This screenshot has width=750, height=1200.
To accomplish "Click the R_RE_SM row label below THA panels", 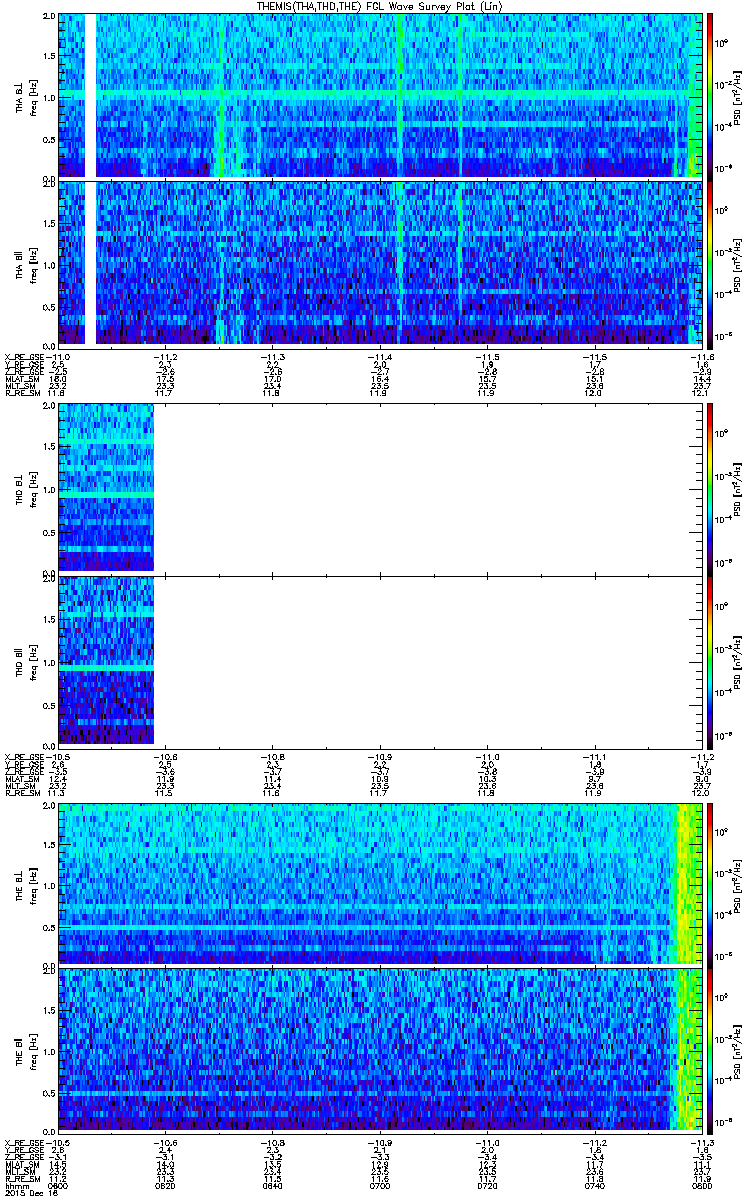I will click(x=23, y=394).
